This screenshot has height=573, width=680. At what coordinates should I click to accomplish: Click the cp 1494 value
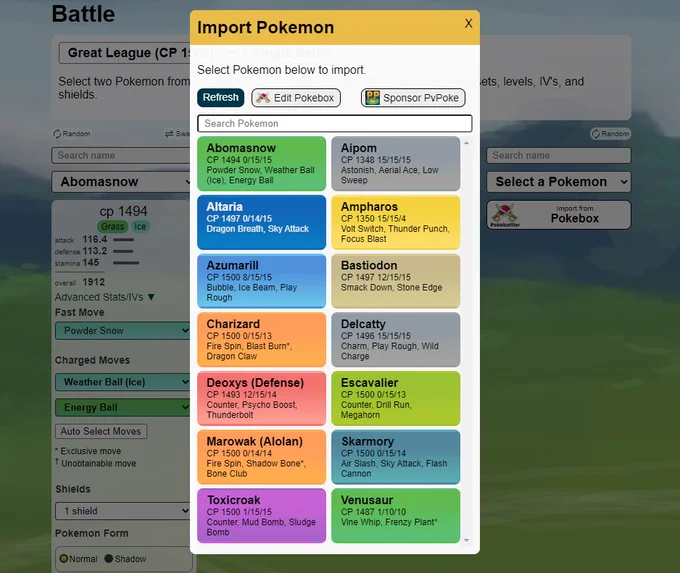[124, 211]
